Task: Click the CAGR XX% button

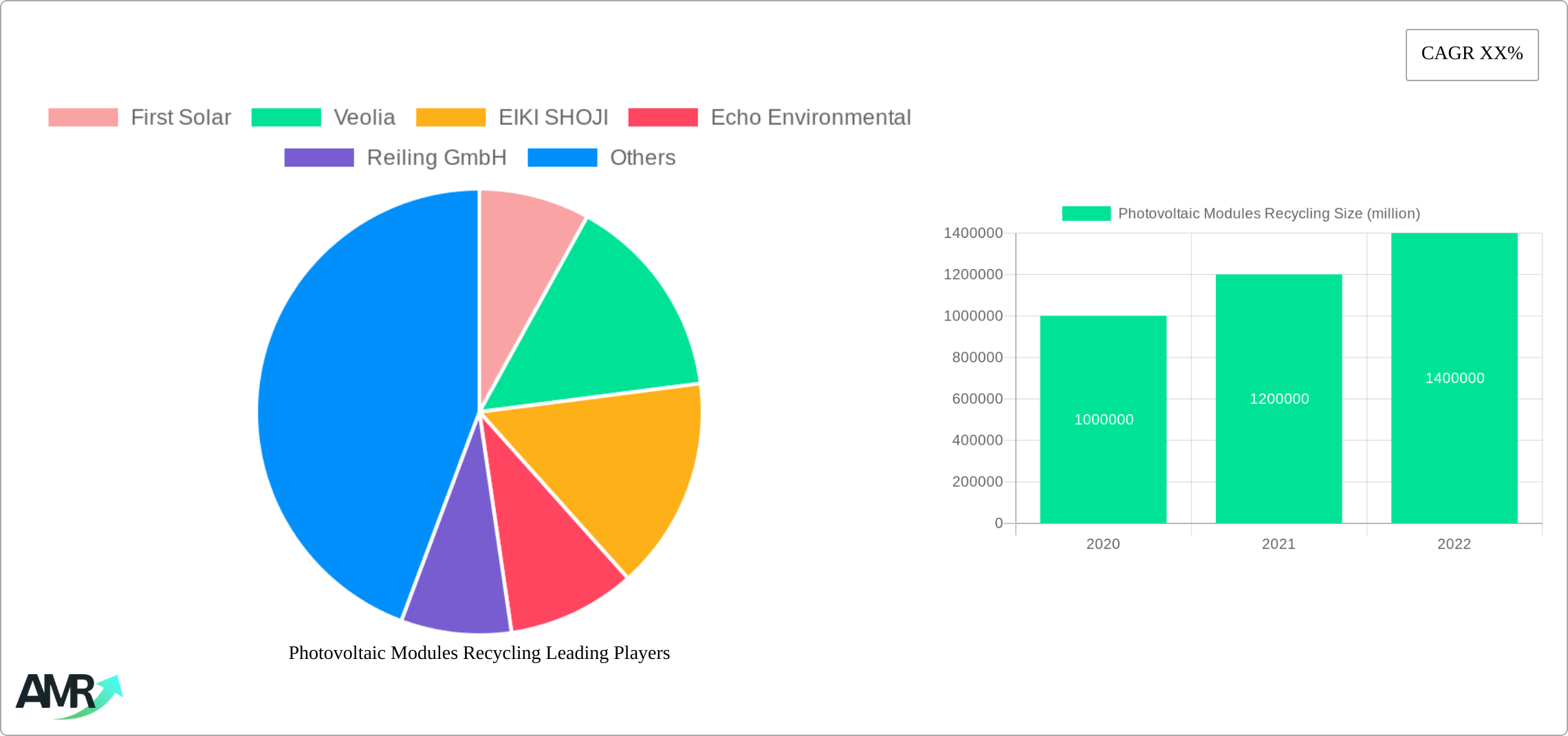Action: point(1471,54)
